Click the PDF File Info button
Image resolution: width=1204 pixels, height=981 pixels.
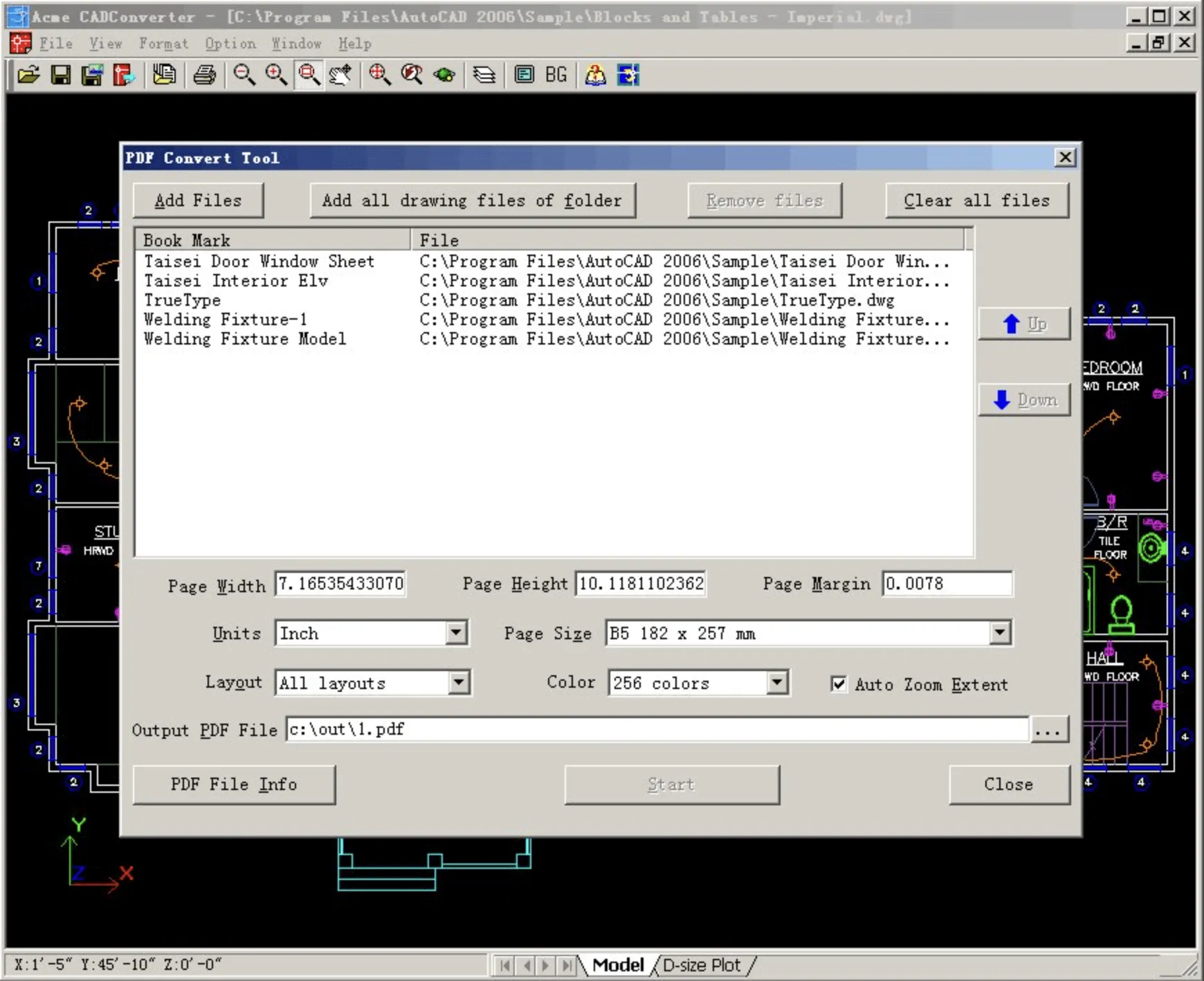coord(234,785)
